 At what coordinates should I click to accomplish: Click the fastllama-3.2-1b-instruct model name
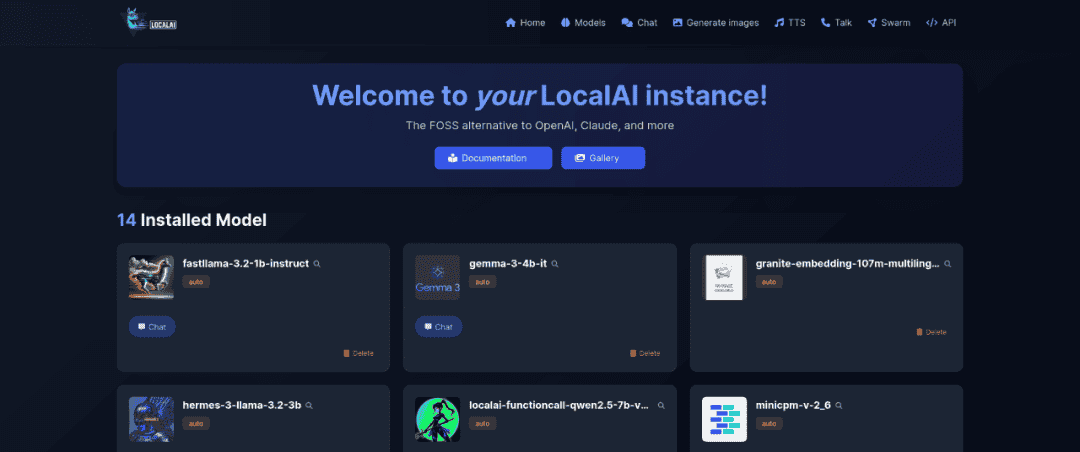click(245, 263)
